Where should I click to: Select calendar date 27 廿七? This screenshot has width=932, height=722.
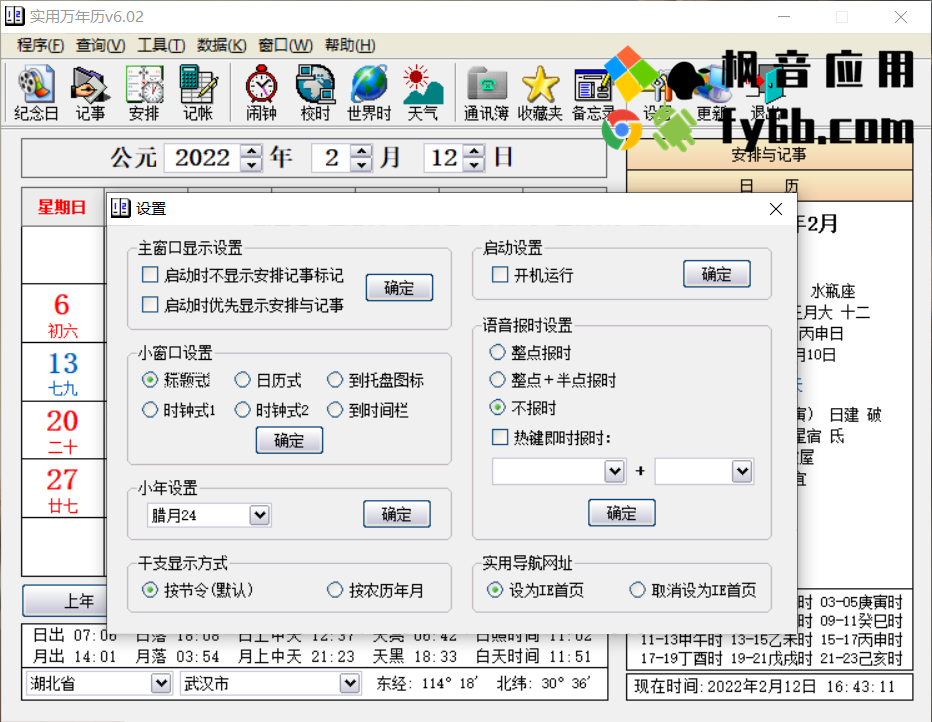(64, 488)
